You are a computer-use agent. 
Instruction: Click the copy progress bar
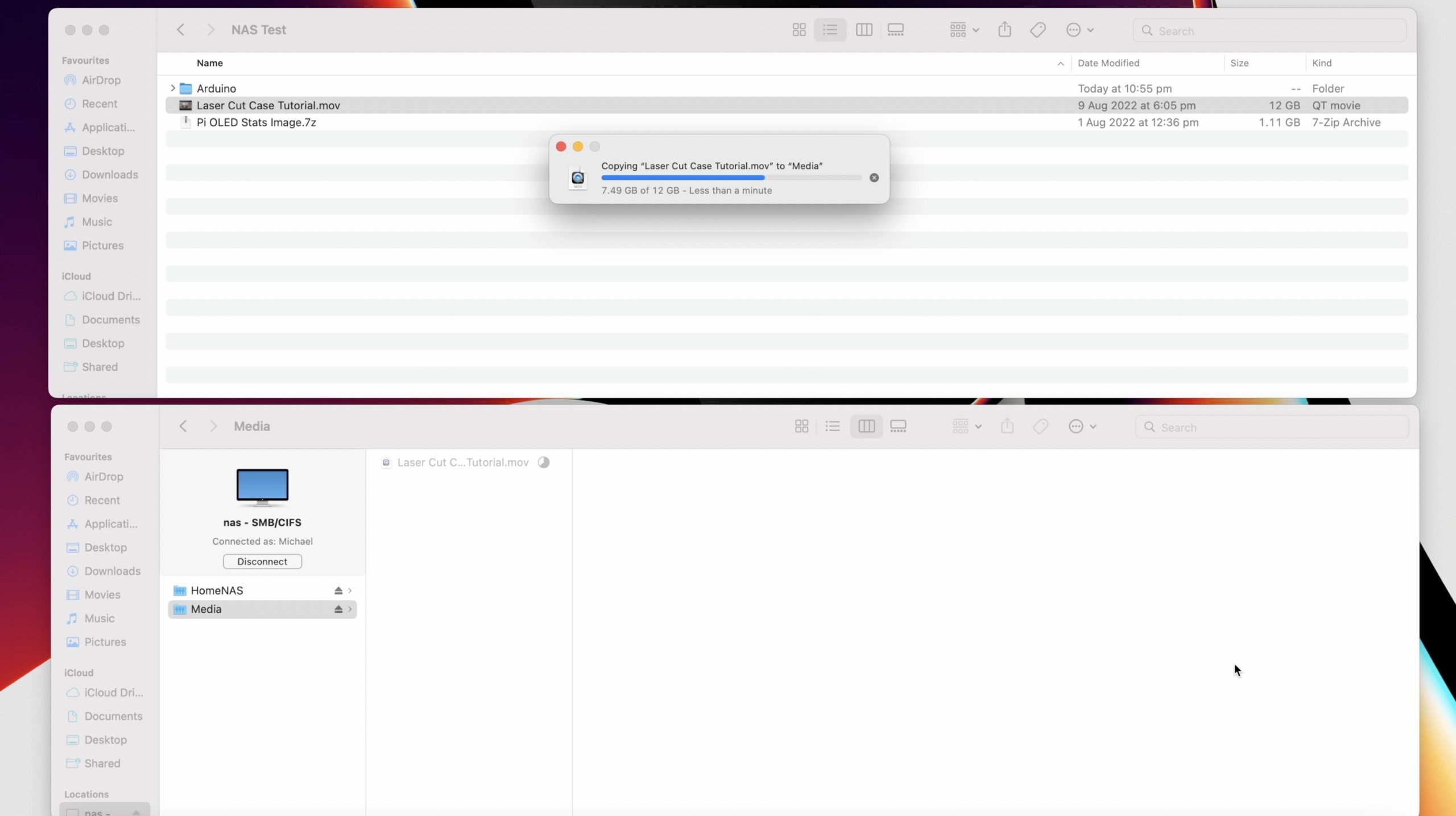731,178
